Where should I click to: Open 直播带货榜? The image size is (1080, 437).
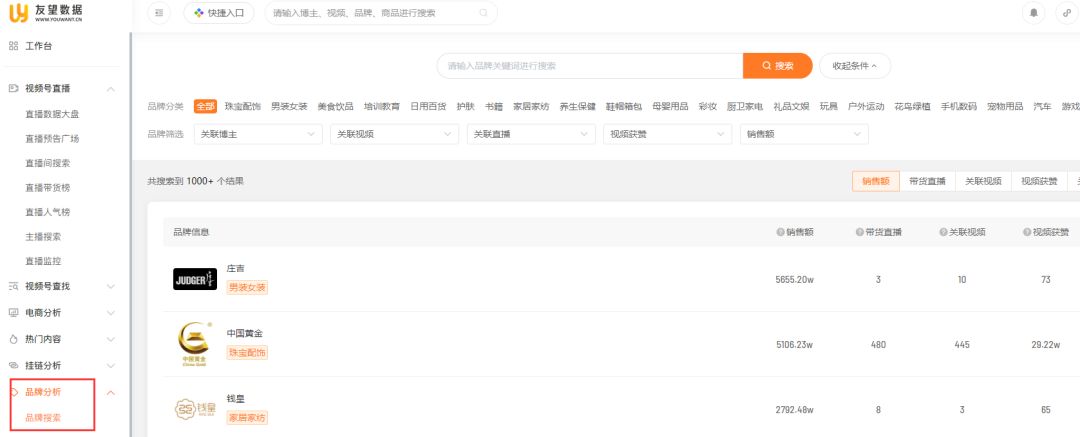pyautogui.click(x=48, y=187)
